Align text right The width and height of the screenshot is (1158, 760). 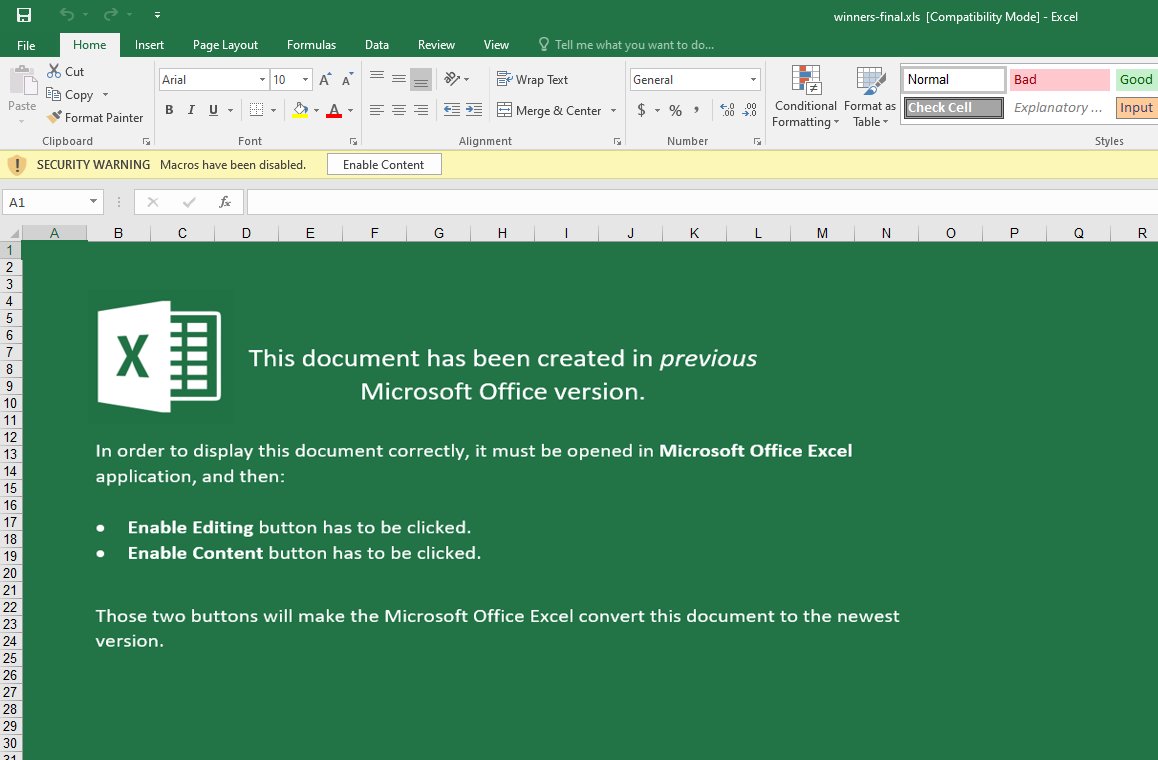click(x=421, y=110)
